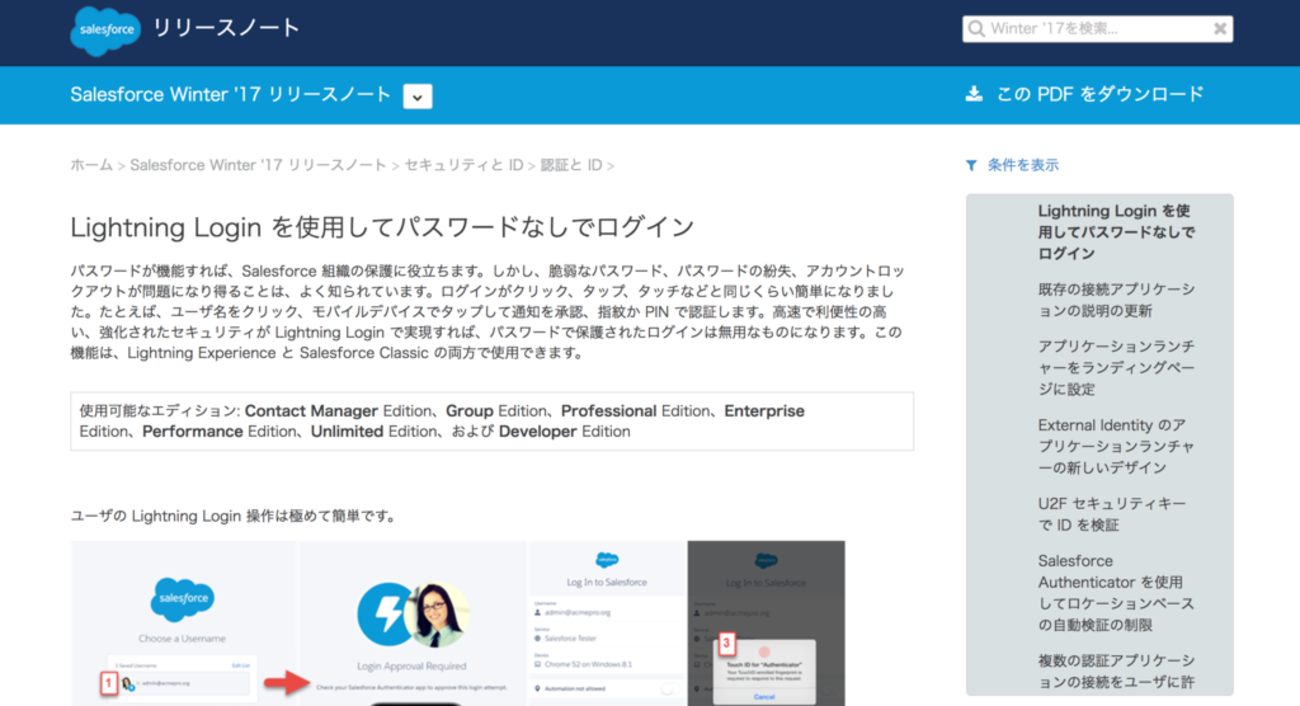Click the Lightning Login walkthrough screenshot image
Viewport: 1300px width, 706px height.
(458, 623)
